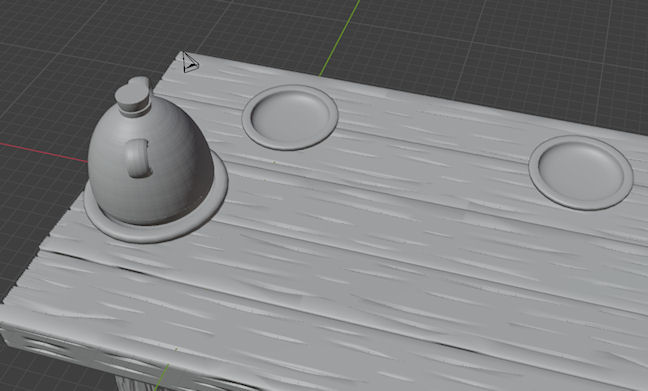
Task: Select the jug's handle
Action: 139,159
